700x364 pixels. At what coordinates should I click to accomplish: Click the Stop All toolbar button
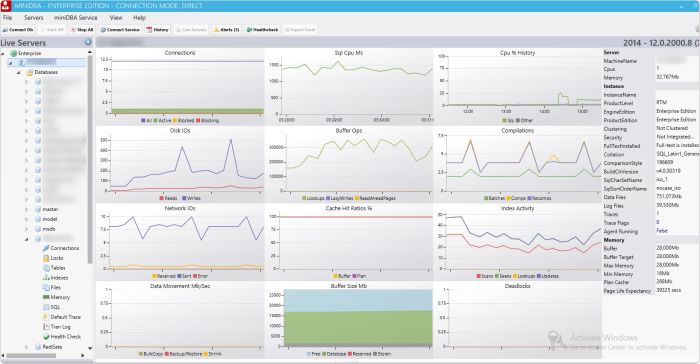(x=82, y=29)
